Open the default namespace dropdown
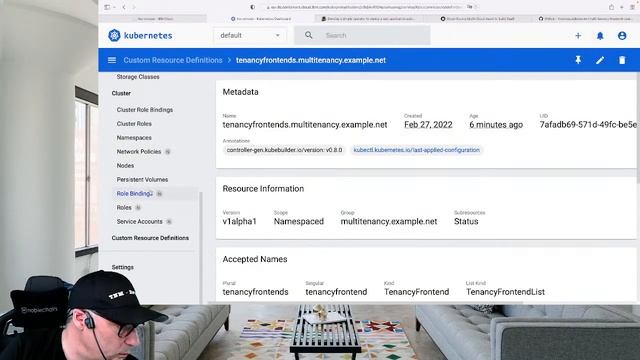The height and width of the screenshot is (360, 640). [250, 36]
